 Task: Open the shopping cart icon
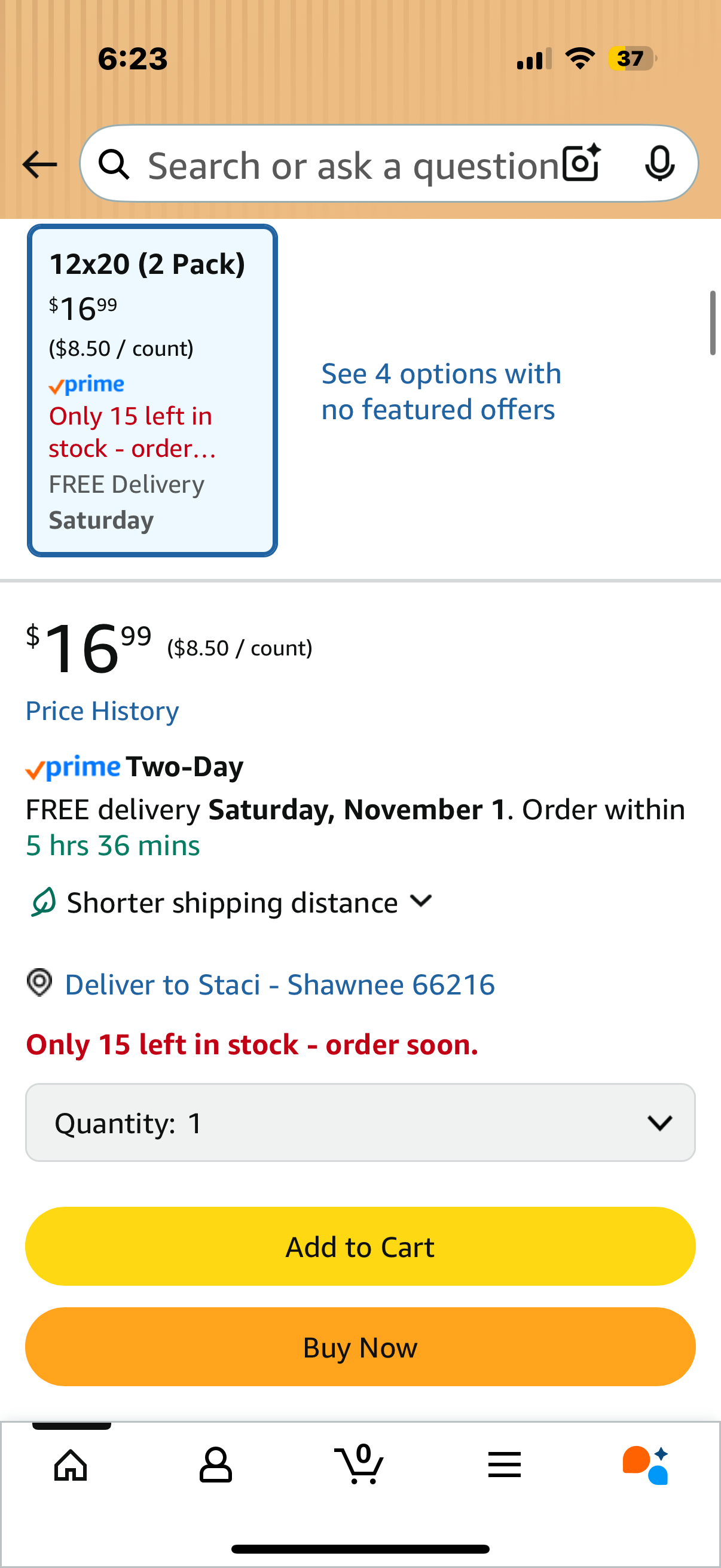point(359,1463)
